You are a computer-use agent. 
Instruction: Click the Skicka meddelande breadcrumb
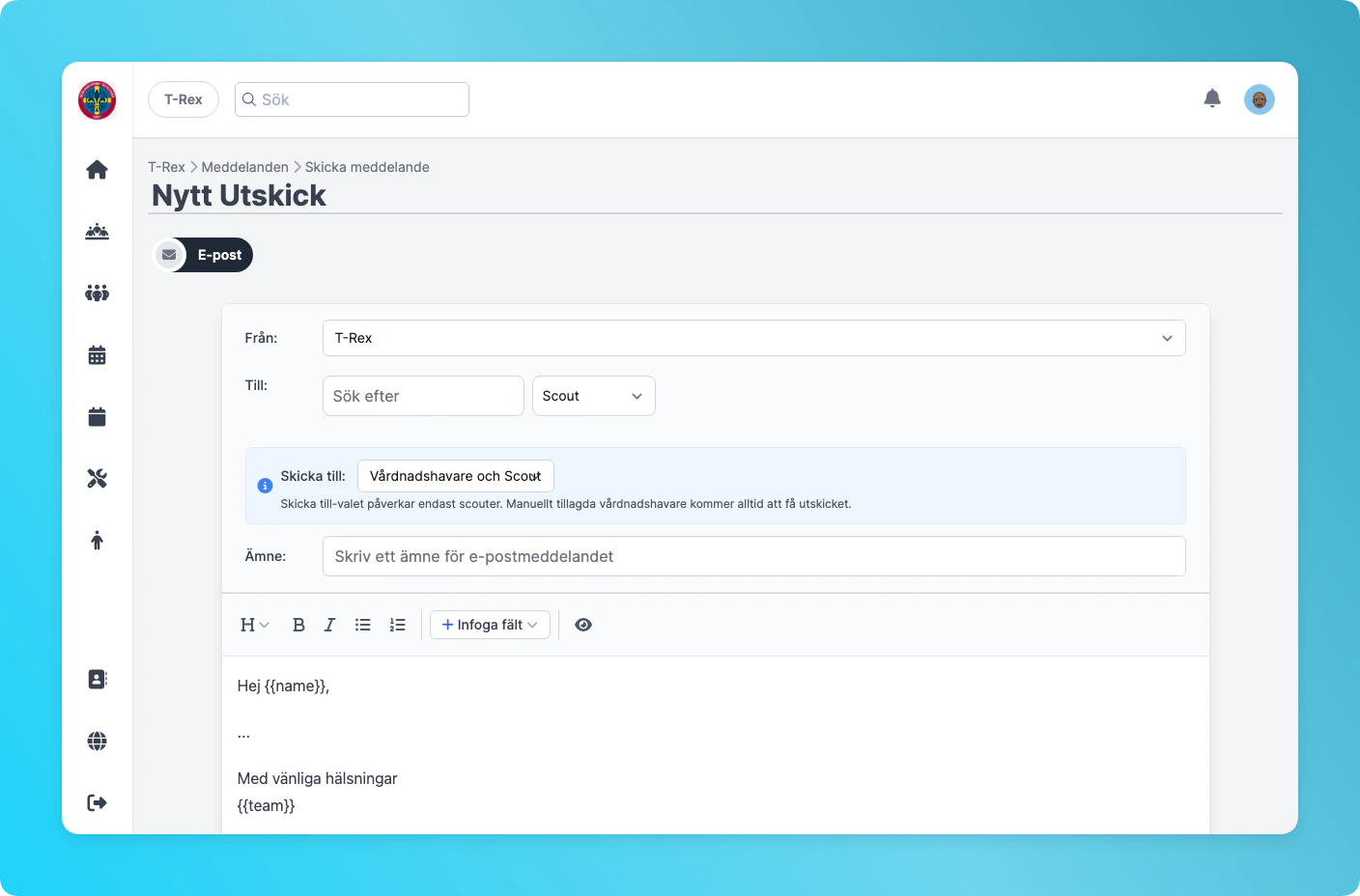point(367,167)
